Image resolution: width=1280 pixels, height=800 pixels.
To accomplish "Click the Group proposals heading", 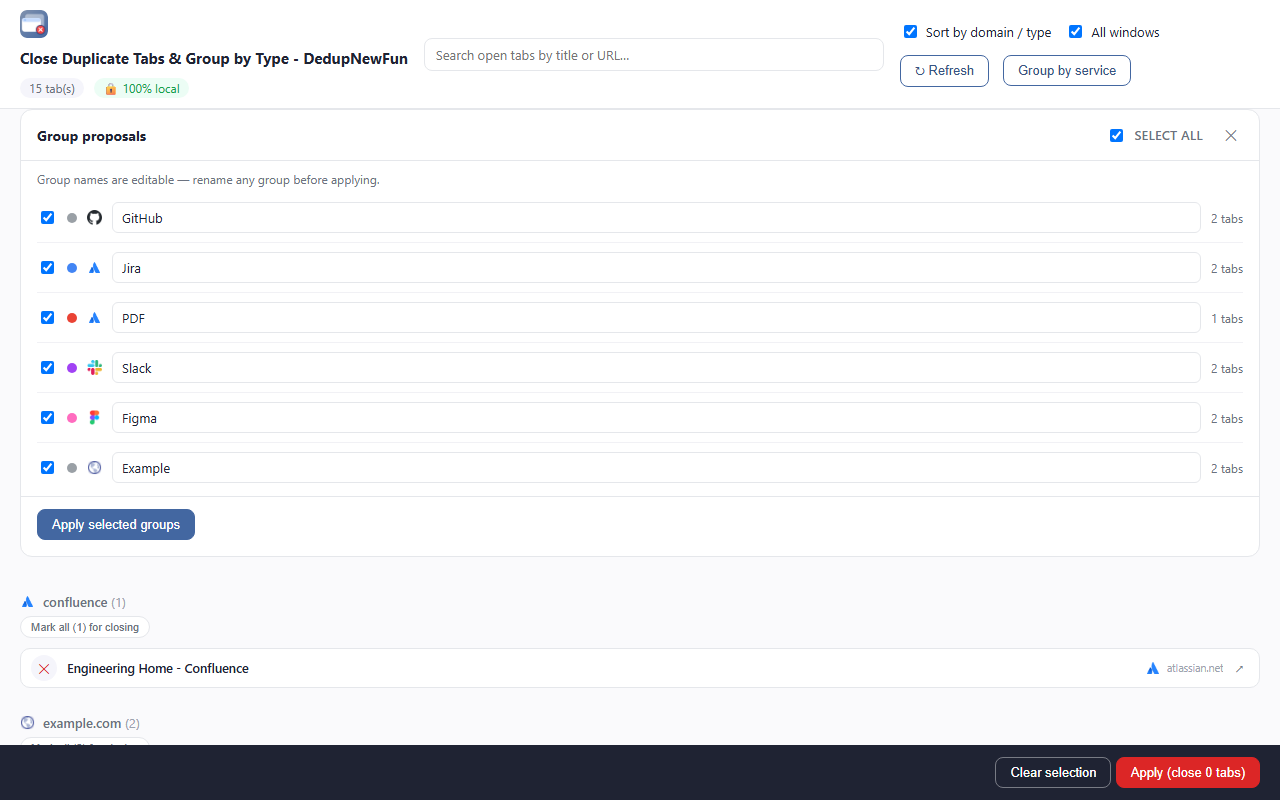I will pos(92,136).
